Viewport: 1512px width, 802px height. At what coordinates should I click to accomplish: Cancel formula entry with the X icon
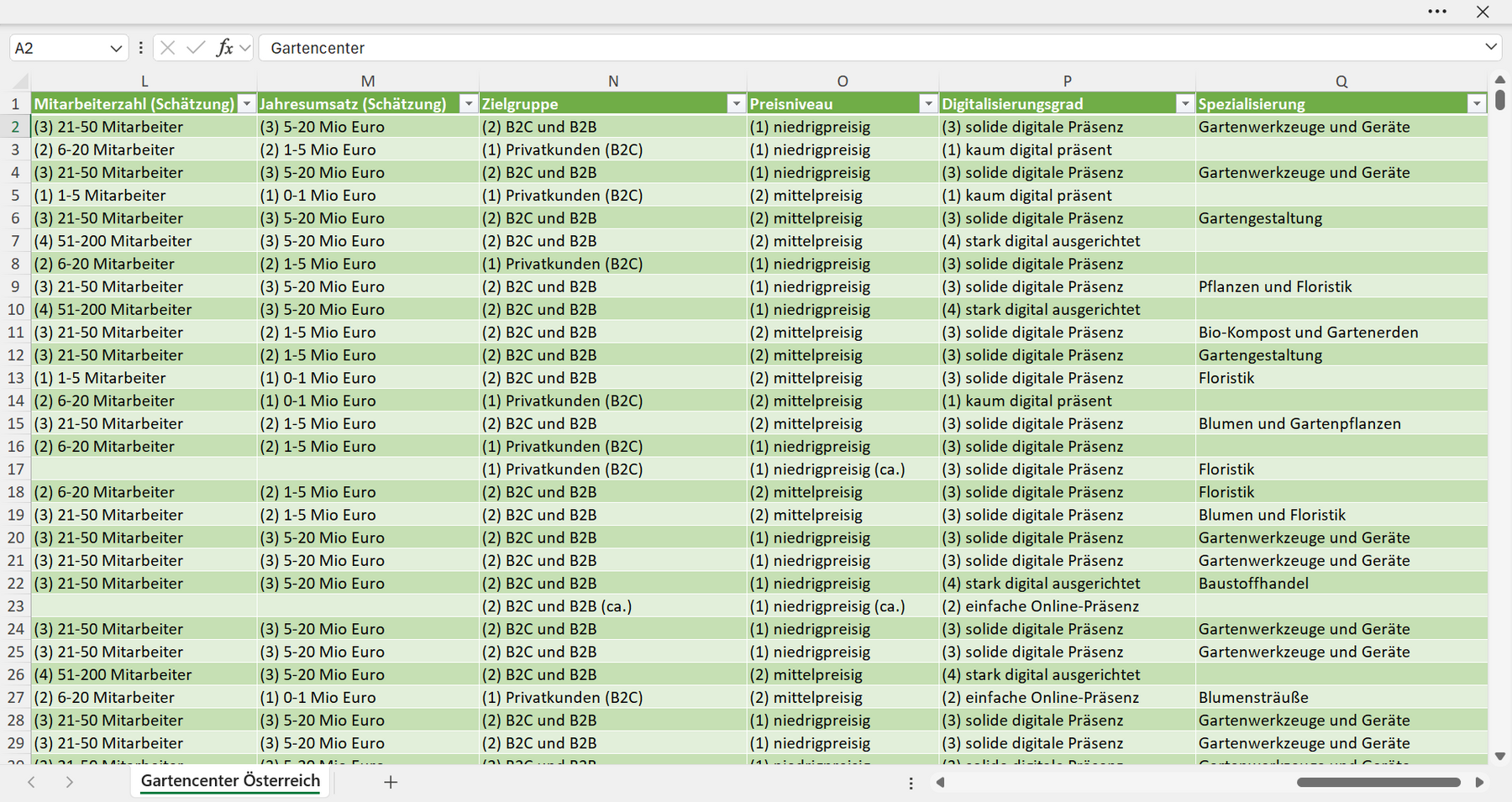pyautogui.click(x=168, y=48)
